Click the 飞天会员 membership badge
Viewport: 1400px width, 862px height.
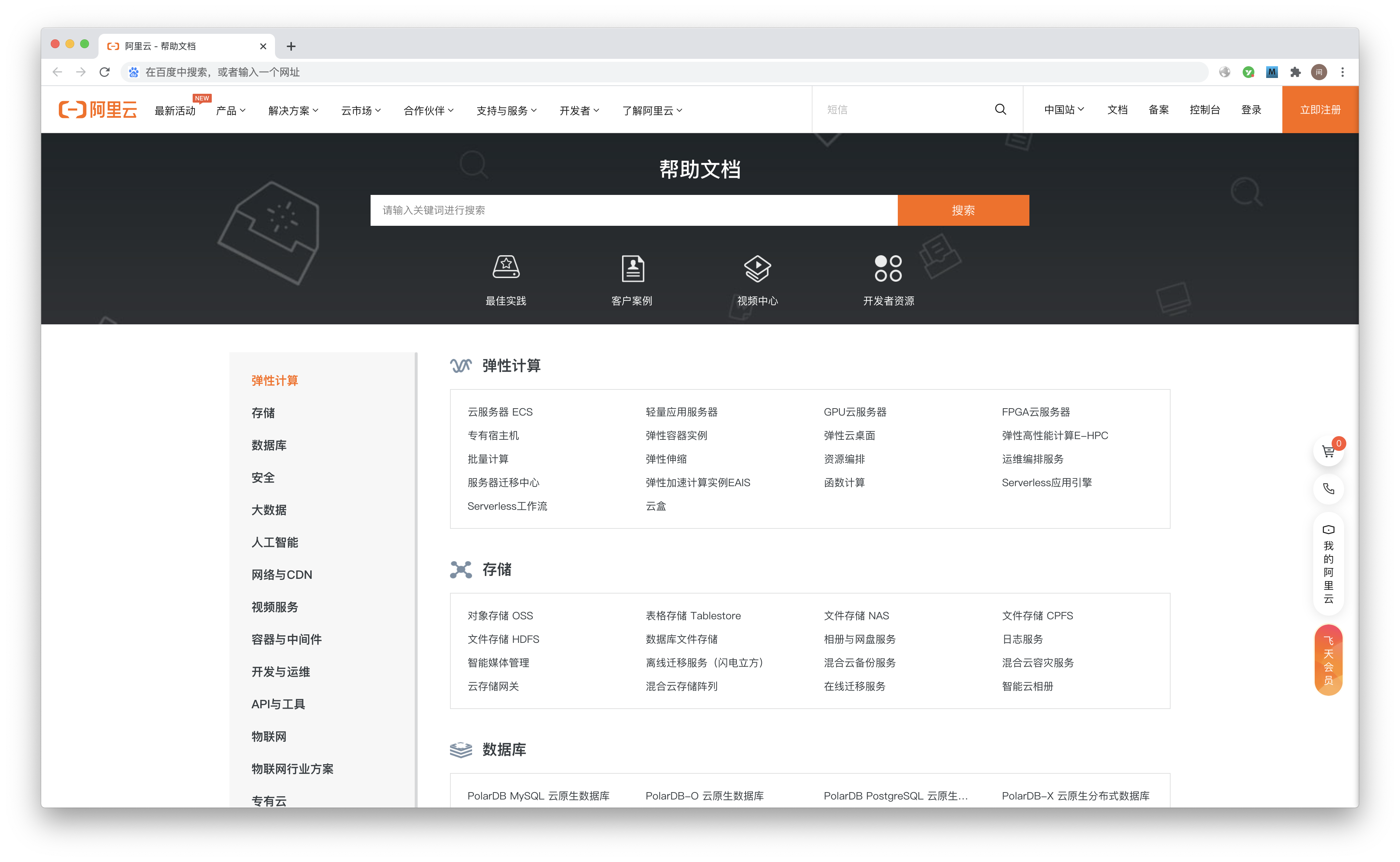(1328, 660)
